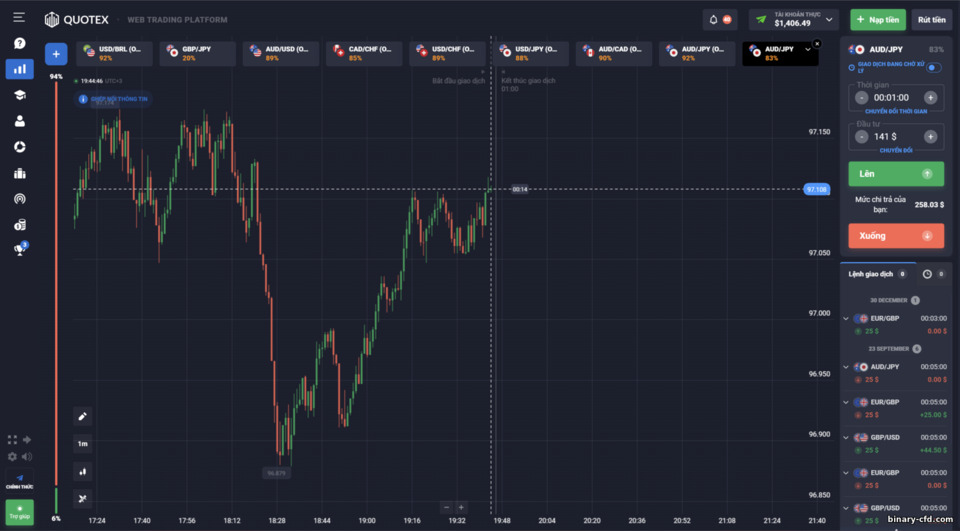Viewport: 960px width, 531px height.
Task: Click the green Lên up button
Action: [x=896, y=174]
